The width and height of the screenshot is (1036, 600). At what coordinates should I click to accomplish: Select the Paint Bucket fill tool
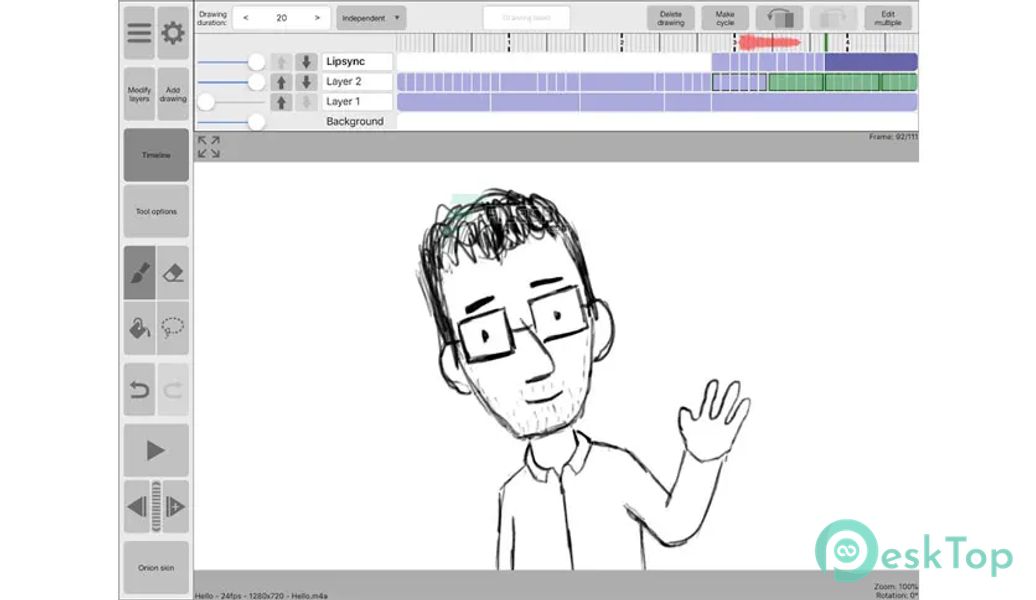coord(139,328)
